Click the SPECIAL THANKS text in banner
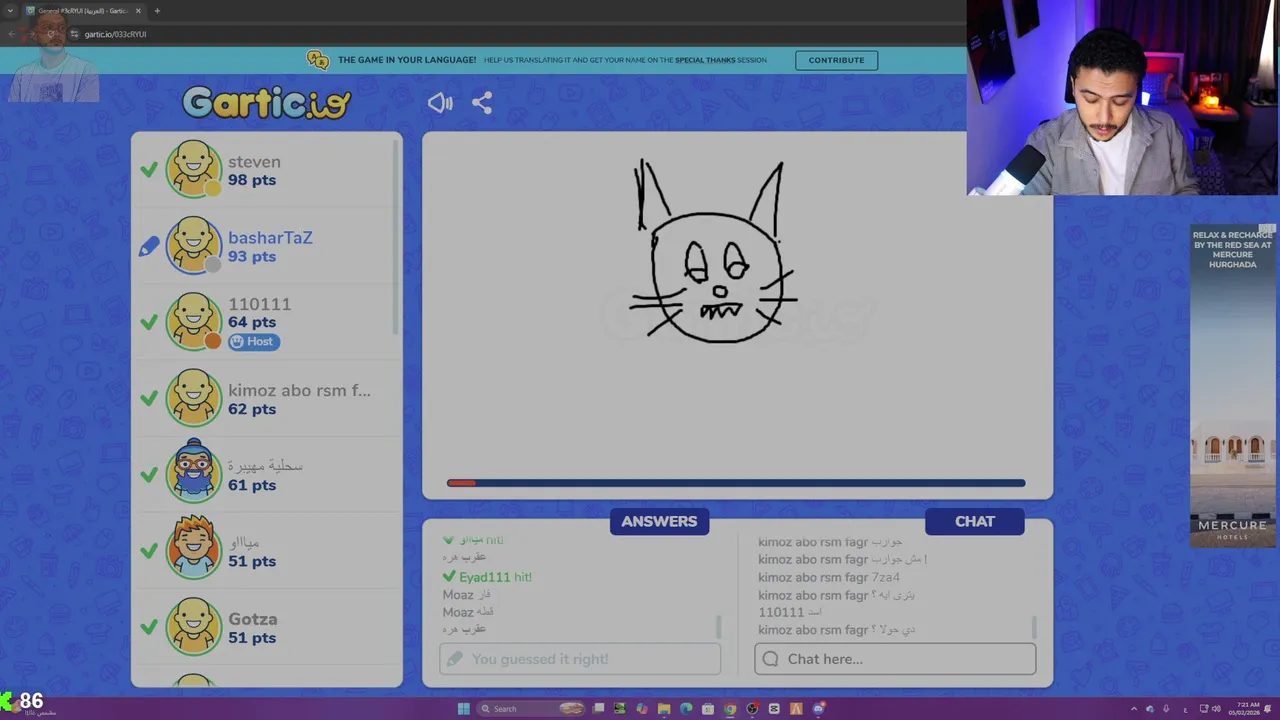Viewport: 1280px width, 720px height. click(705, 60)
